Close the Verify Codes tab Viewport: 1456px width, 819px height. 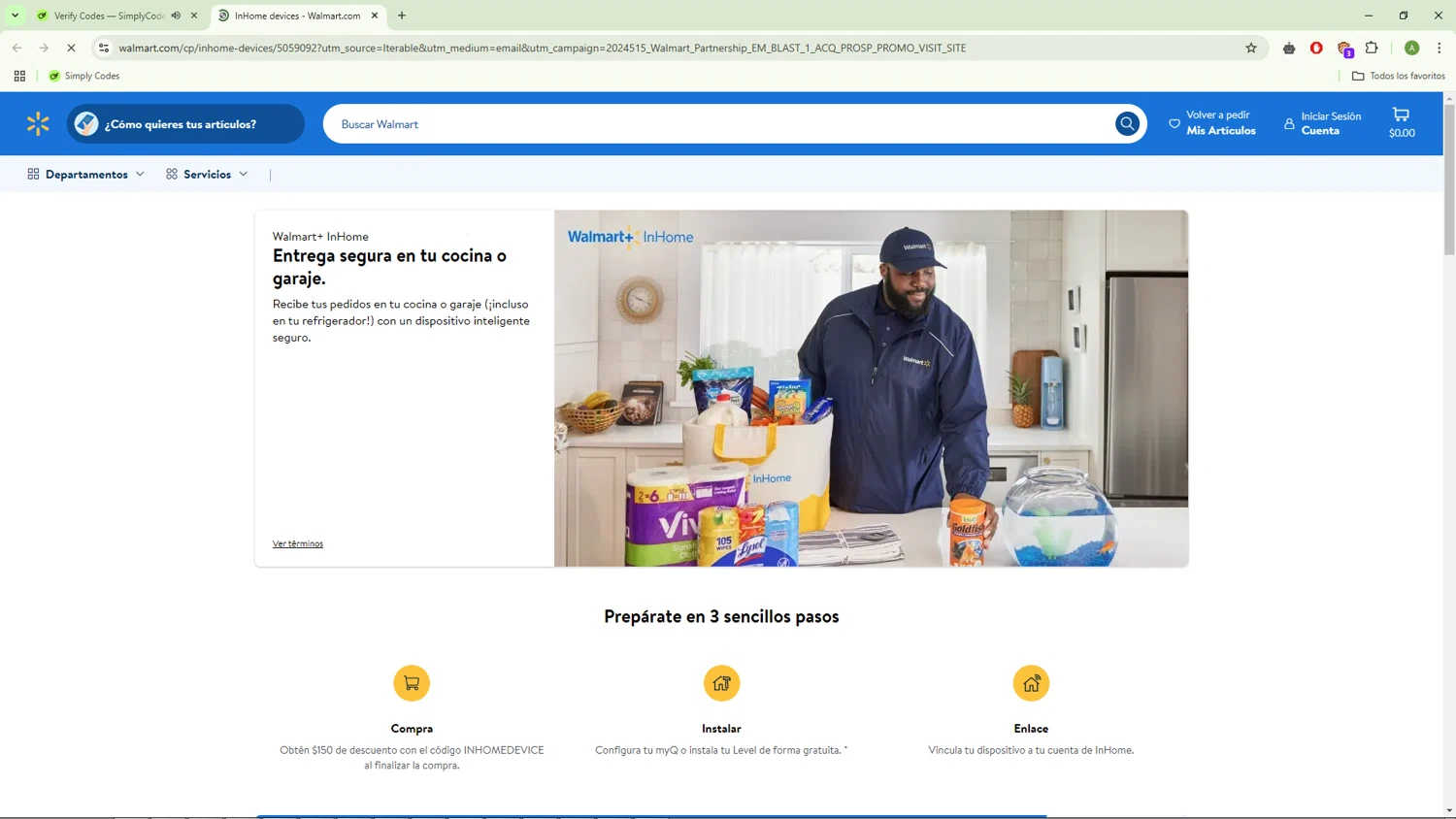click(194, 16)
